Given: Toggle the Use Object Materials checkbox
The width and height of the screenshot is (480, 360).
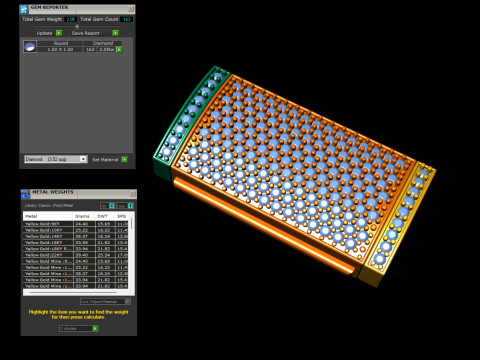Looking at the screenshot, I should (127, 301).
